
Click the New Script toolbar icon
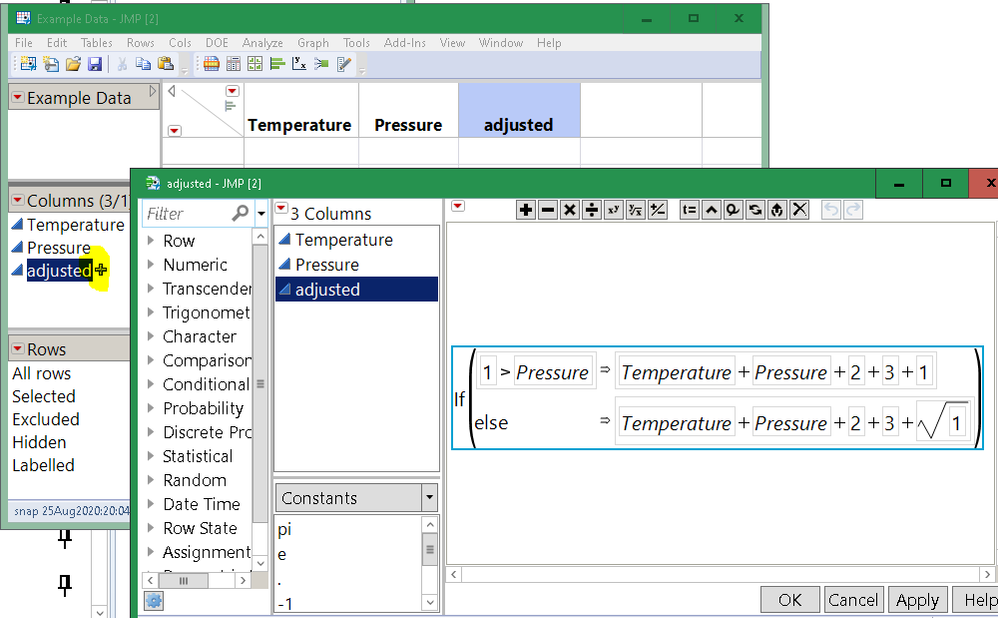tap(51, 64)
